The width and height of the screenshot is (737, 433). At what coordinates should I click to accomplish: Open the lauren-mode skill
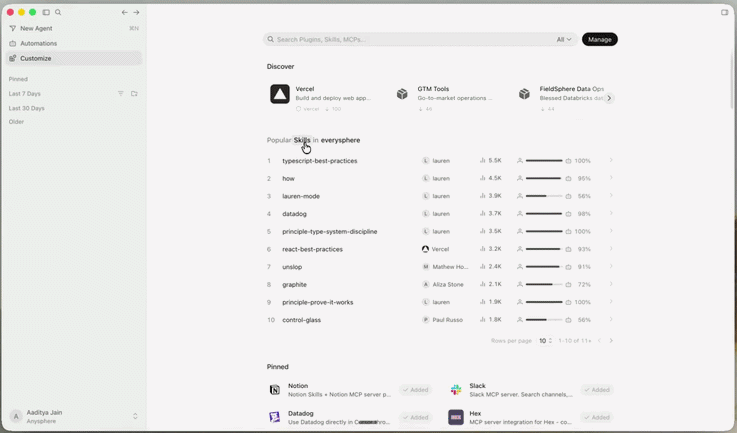[x=301, y=196]
